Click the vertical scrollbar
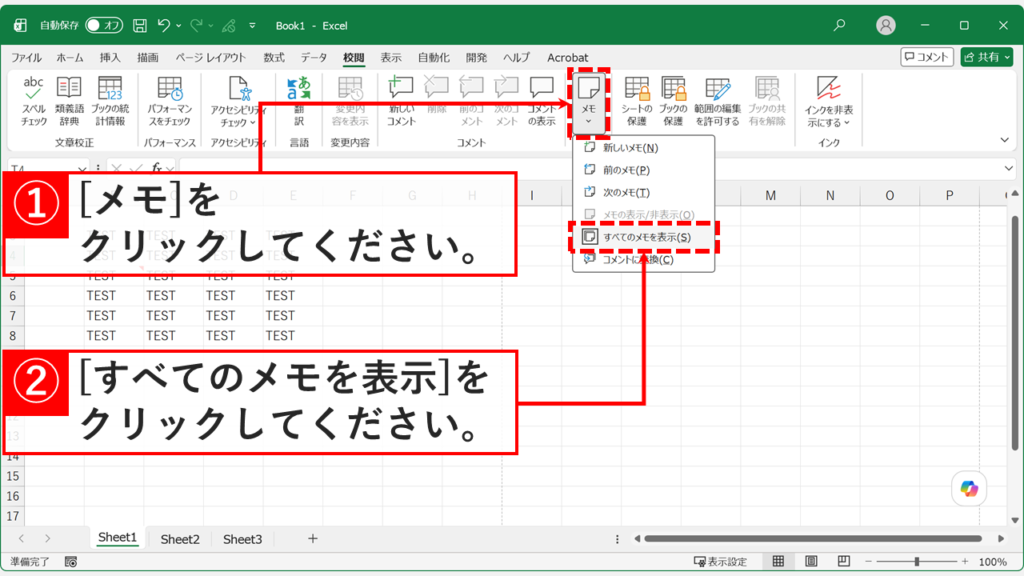This screenshot has width=1024, height=576. tap(1015, 333)
